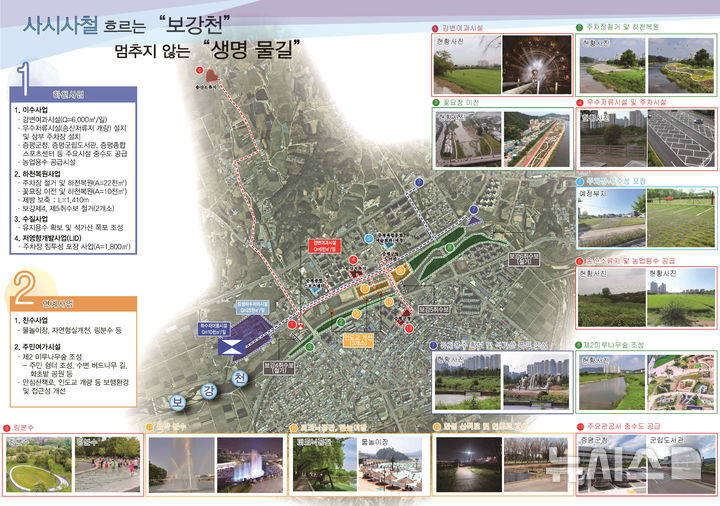
Task: Click the large orange number 2 graphic
Action: pyautogui.click(x=25, y=288)
